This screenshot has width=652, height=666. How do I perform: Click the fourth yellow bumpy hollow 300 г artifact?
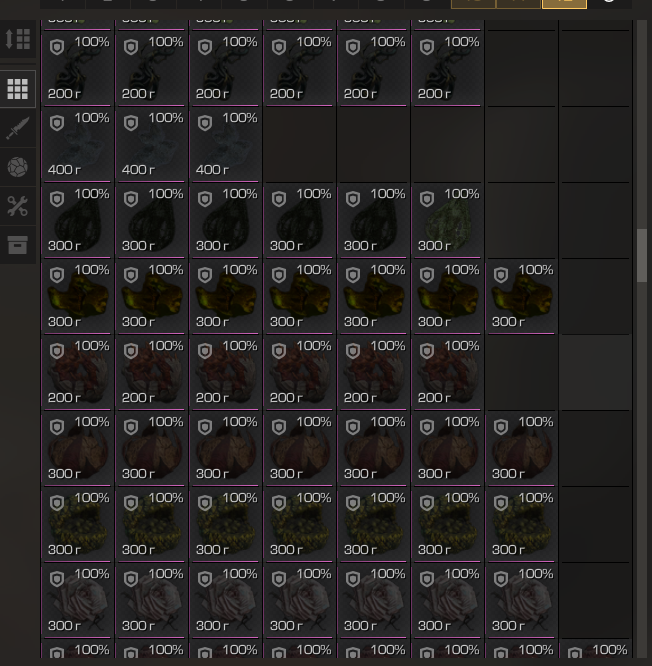tap(299, 525)
